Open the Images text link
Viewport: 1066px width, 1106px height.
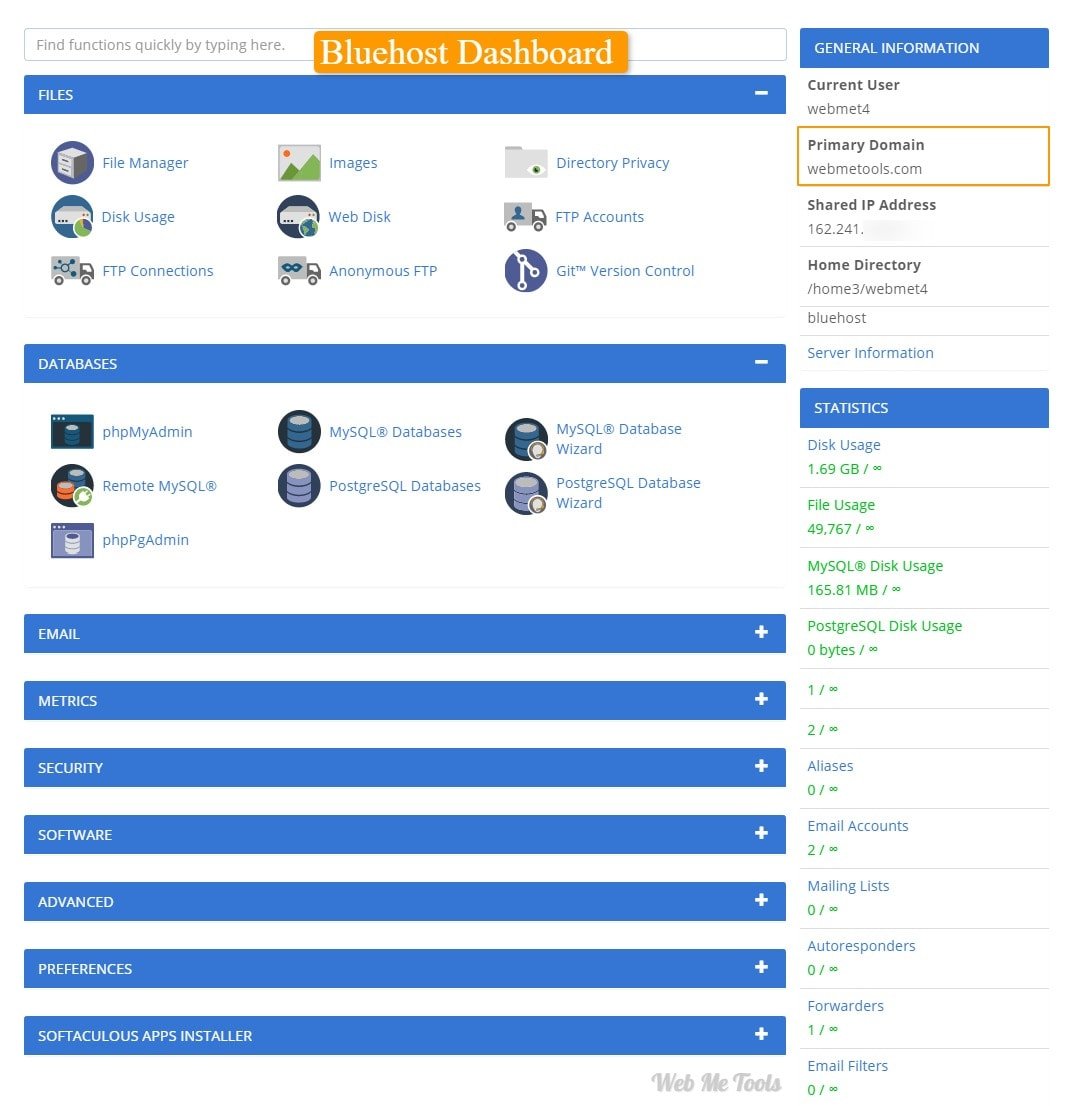coord(353,163)
